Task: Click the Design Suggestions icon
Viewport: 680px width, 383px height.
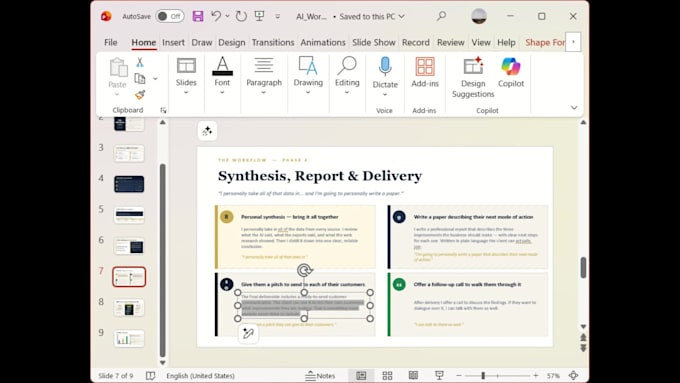Action: pyautogui.click(x=473, y=67)
